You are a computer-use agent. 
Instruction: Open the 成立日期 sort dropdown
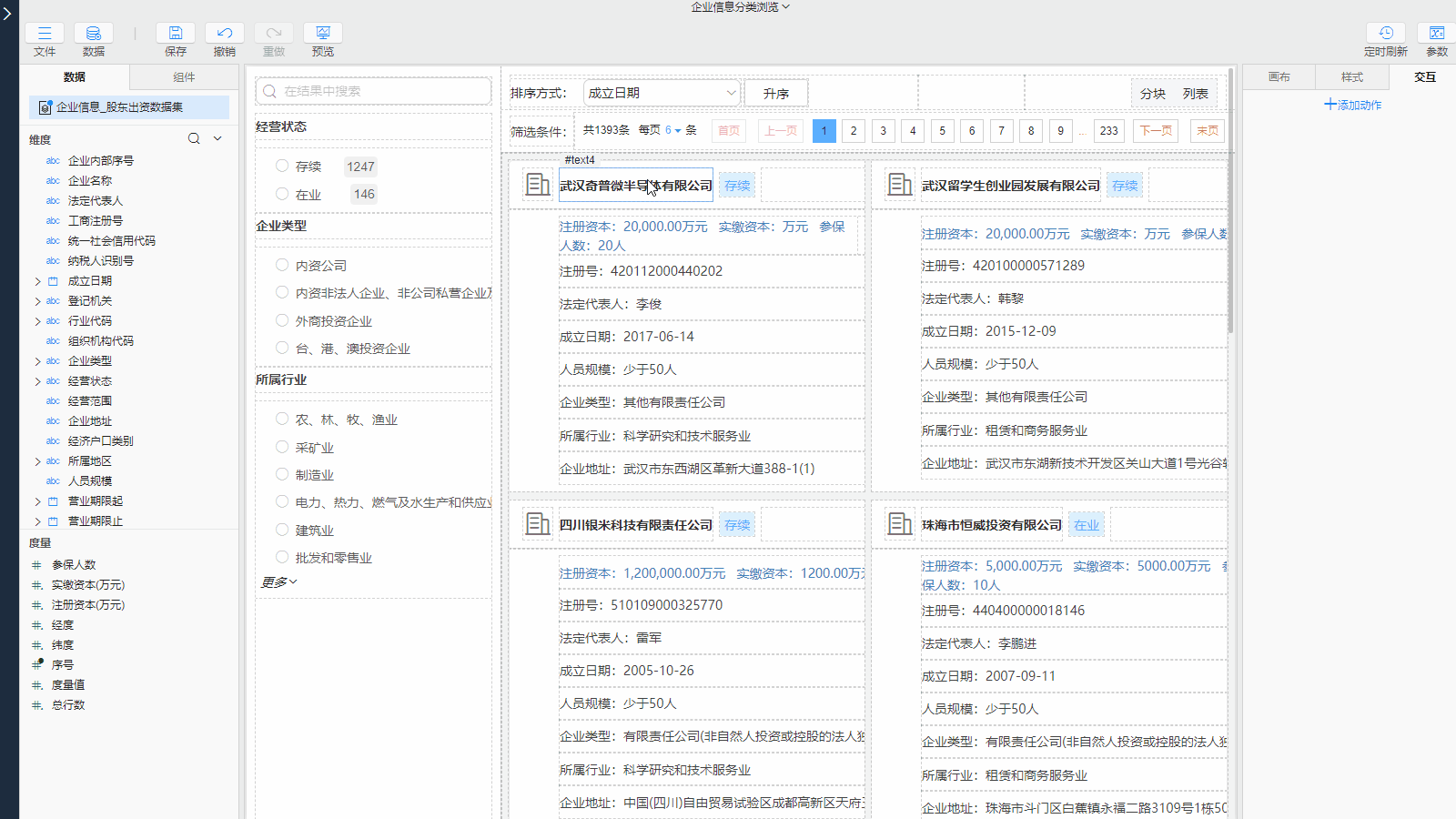[662, 93]
